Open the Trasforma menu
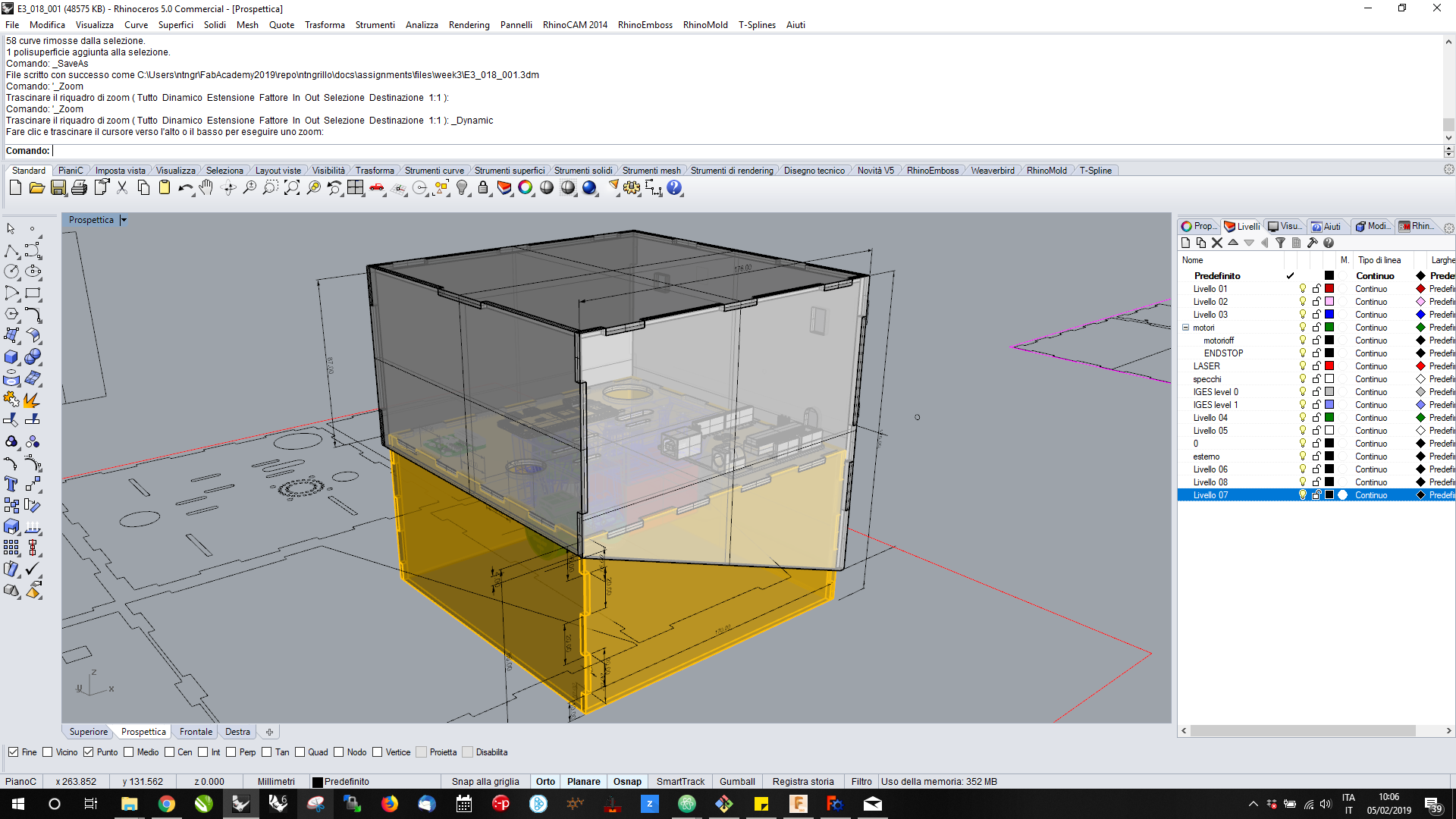This screenshot has width=1456, height=819. tap(325, 24)
